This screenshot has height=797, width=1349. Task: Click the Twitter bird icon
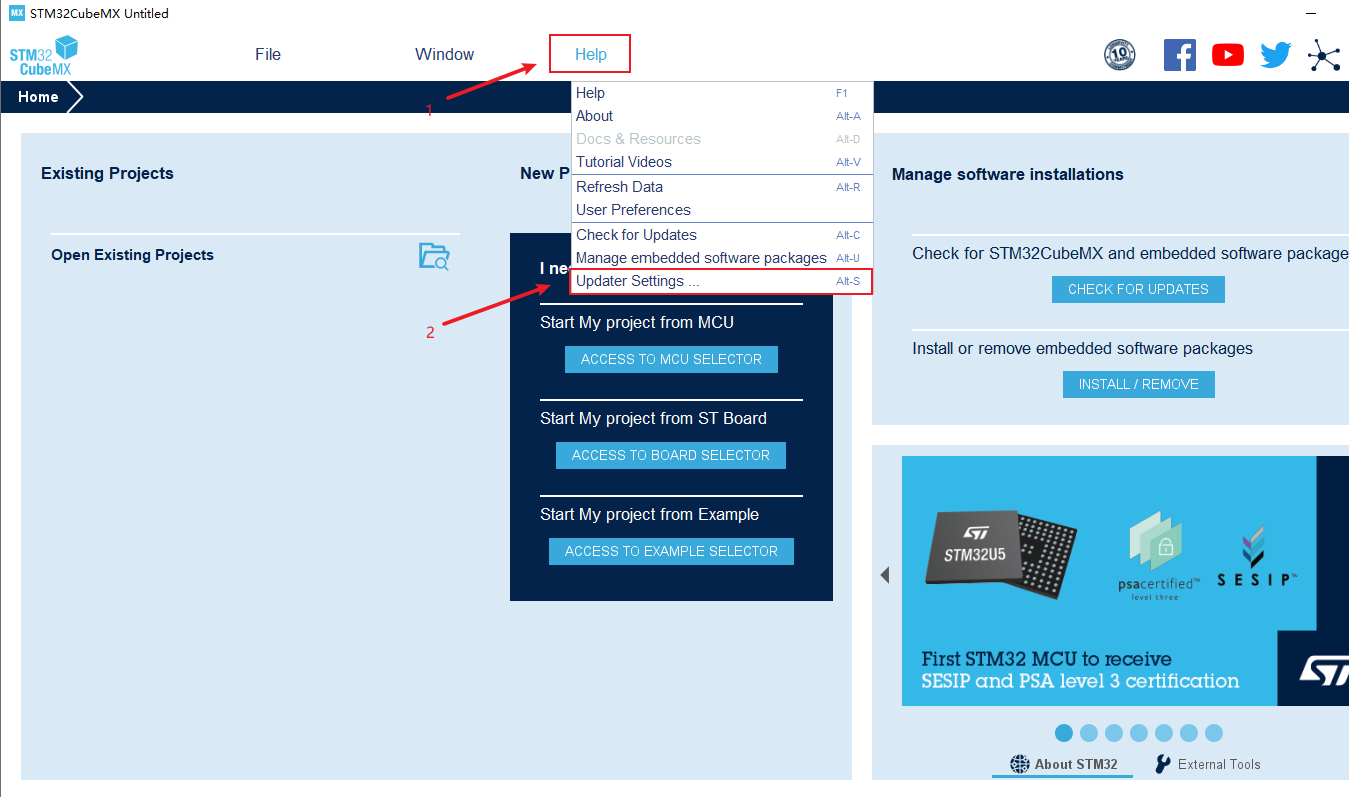[1276, 55]
